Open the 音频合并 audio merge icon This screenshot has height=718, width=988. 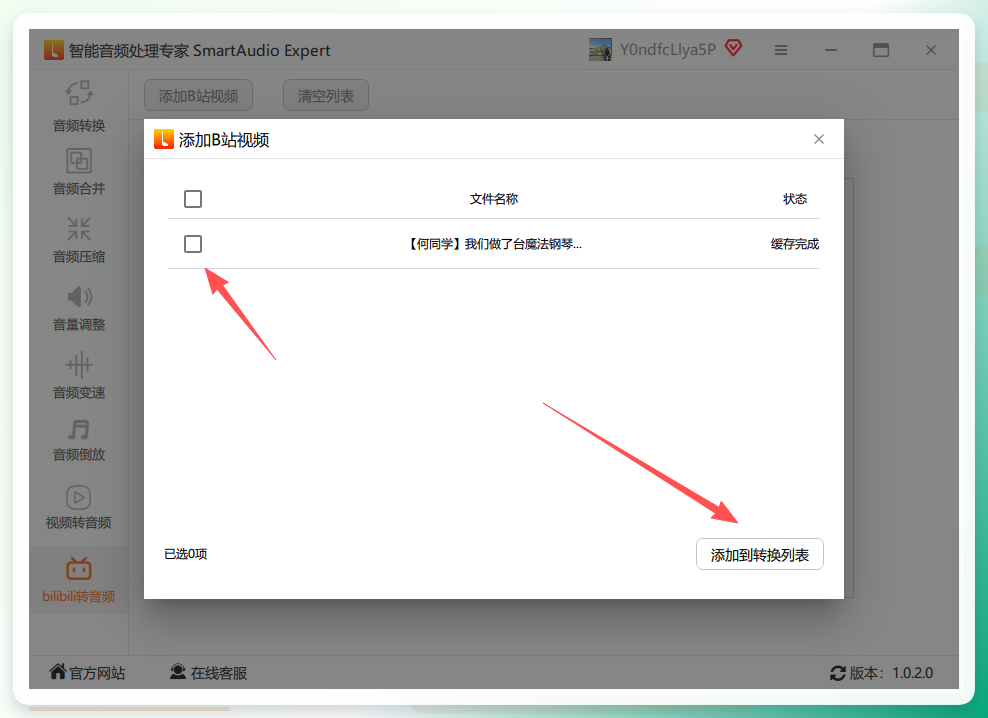click(x=79, y=161)
